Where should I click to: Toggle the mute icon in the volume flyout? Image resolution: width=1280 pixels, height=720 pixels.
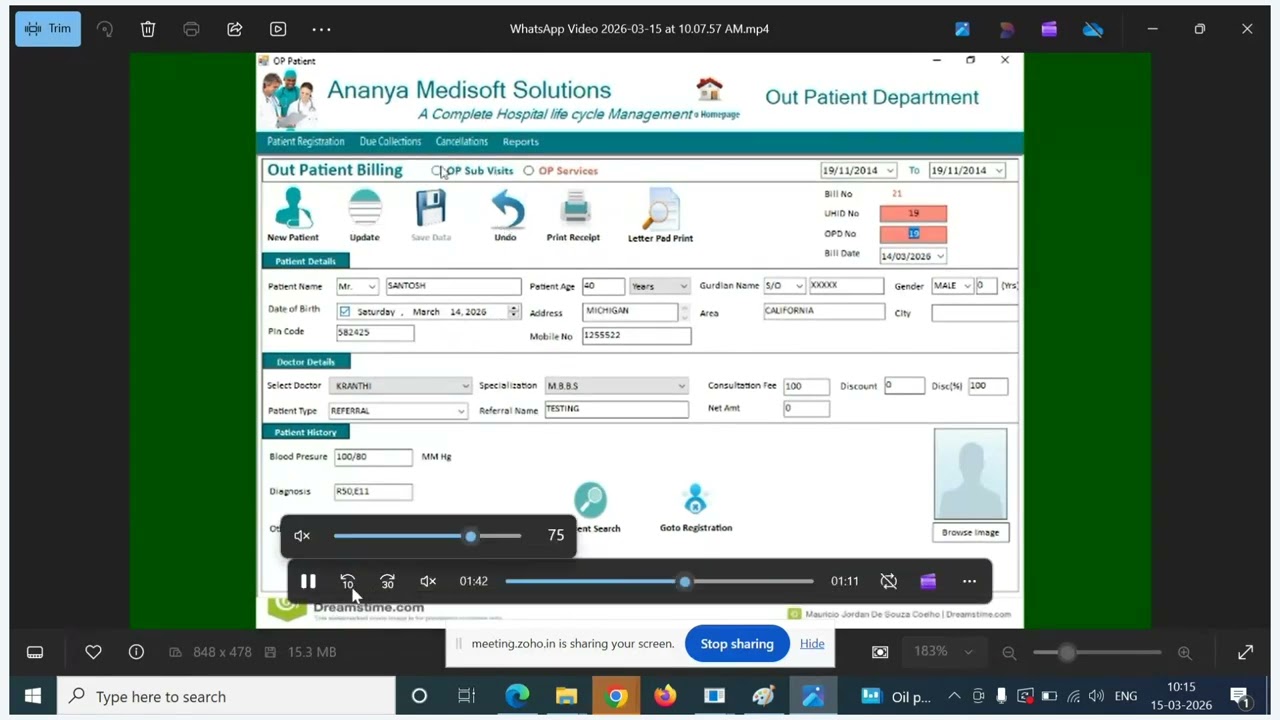click(x=302, y=536)
